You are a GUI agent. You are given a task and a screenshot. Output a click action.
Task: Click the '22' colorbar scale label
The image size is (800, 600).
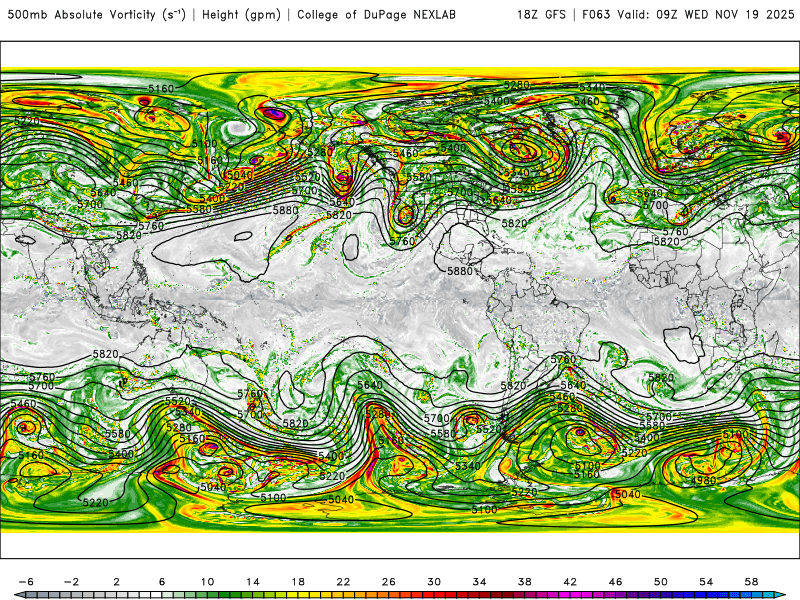(343, 582)
